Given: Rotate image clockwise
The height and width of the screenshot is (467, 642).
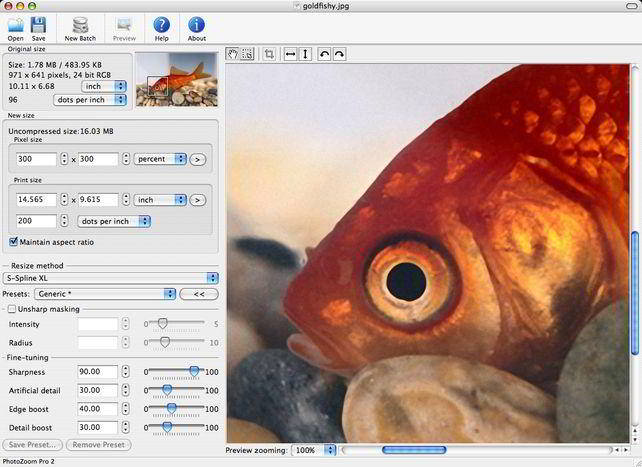Looking at the screenshot, I should 339,54.
